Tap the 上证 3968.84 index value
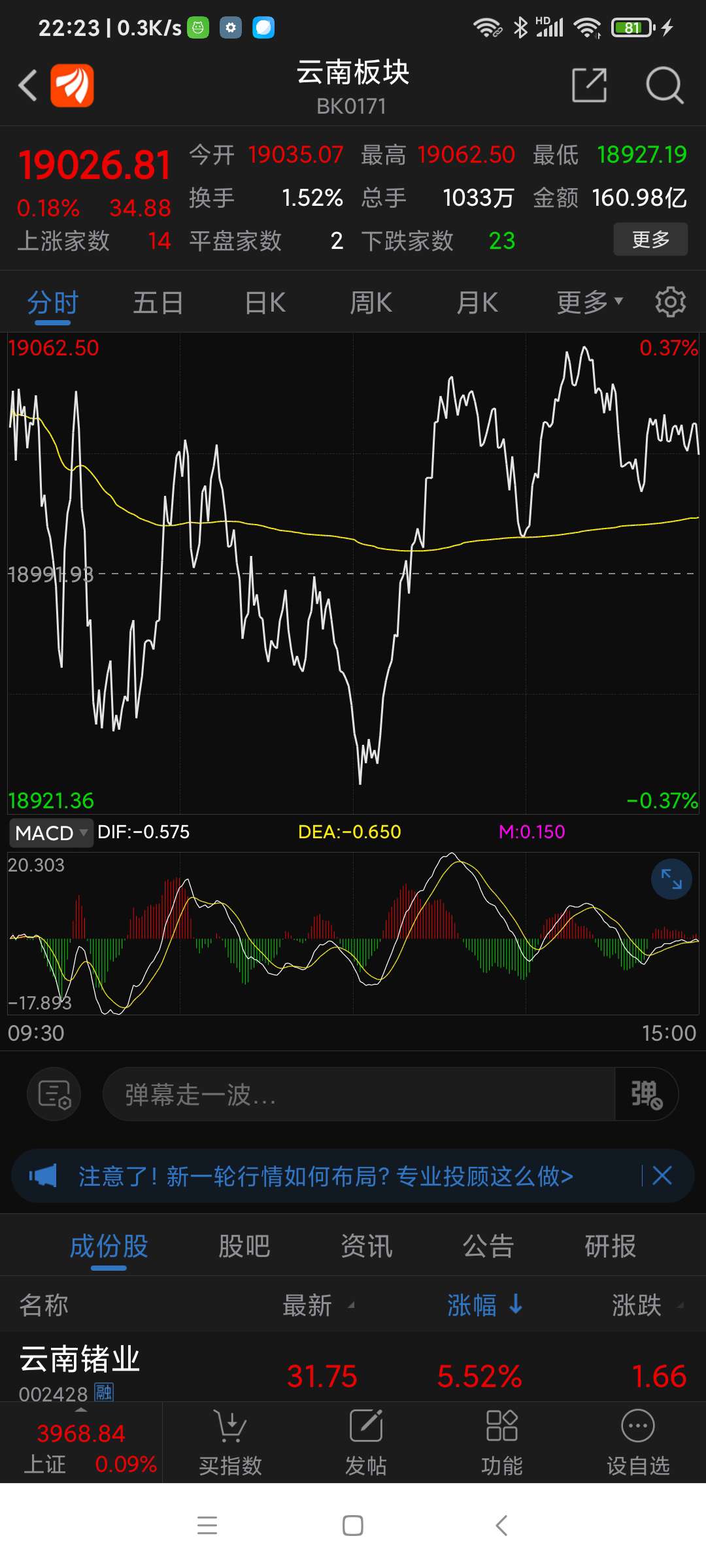The image size is (706, 1568). point(81,1433)
